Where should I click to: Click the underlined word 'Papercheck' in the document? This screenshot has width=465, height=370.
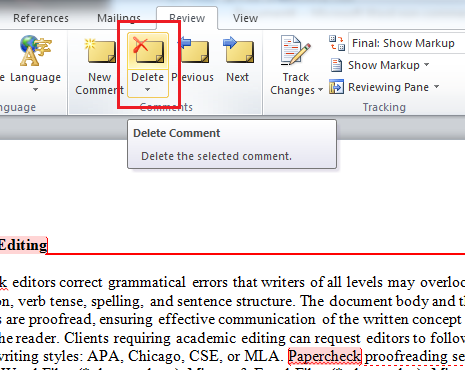click(325, 356)
